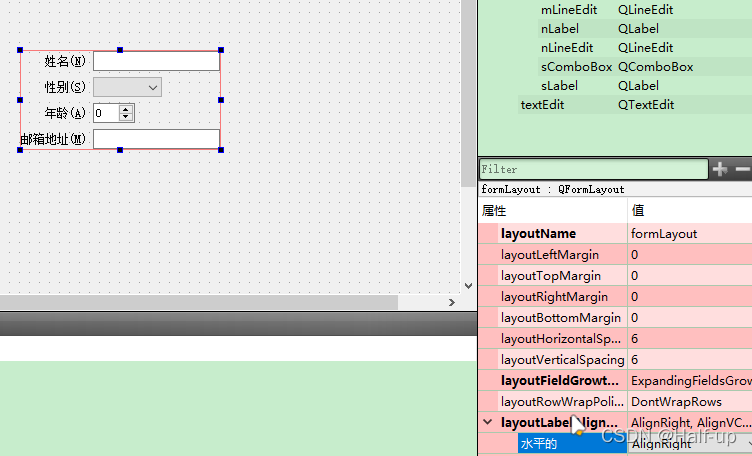Click the form canvas scroll-right arrow
752x456 pixels.
pos(452,302)
